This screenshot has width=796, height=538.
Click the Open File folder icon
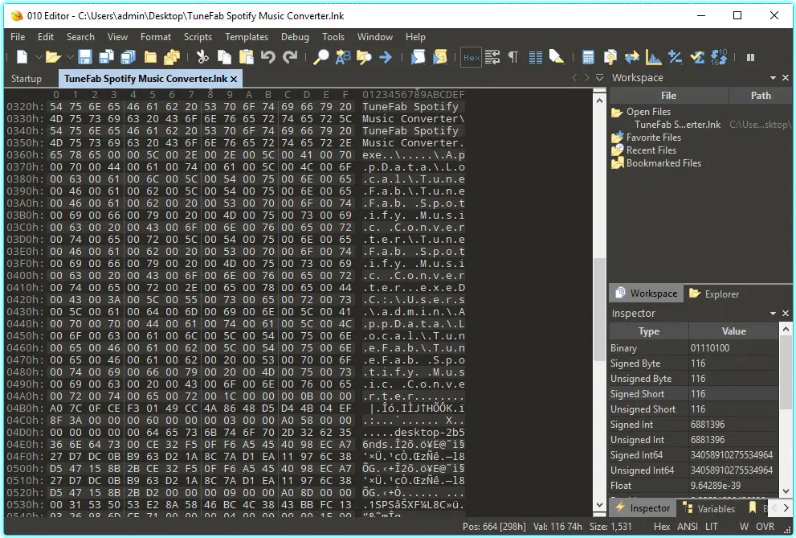[x=53, y=57]
